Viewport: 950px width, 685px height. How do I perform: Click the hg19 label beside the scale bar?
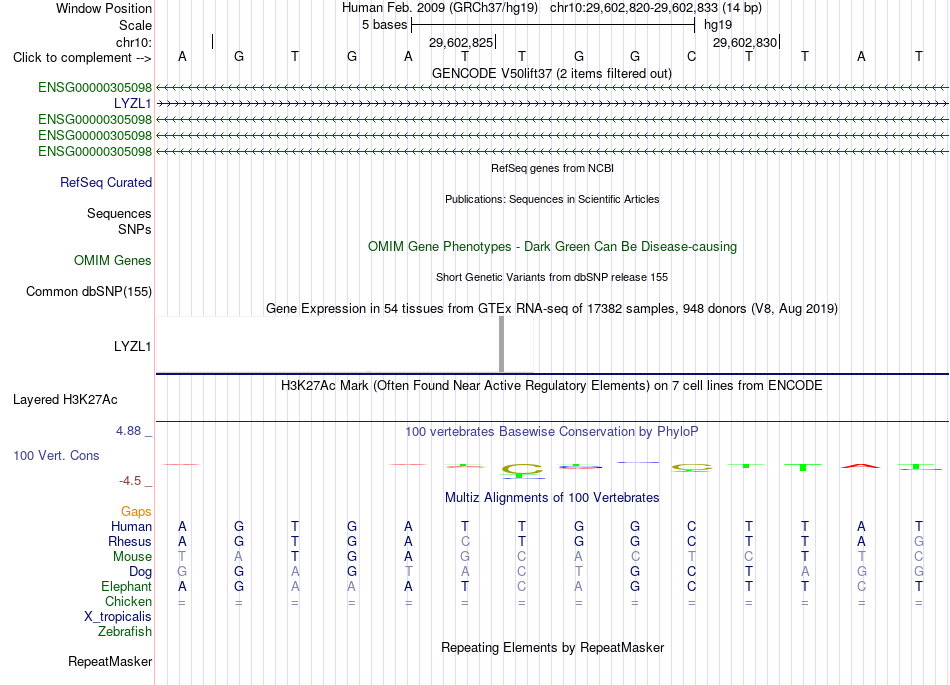[718, 25]
